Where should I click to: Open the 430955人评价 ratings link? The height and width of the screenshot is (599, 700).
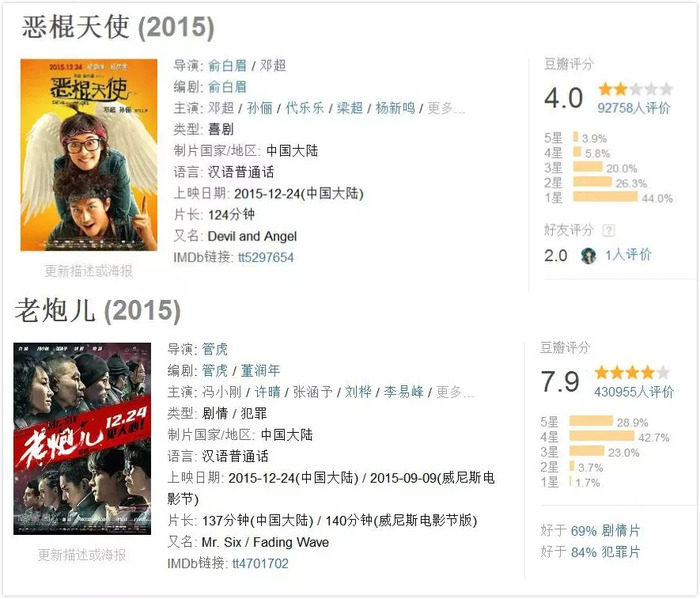coord(634,391)
